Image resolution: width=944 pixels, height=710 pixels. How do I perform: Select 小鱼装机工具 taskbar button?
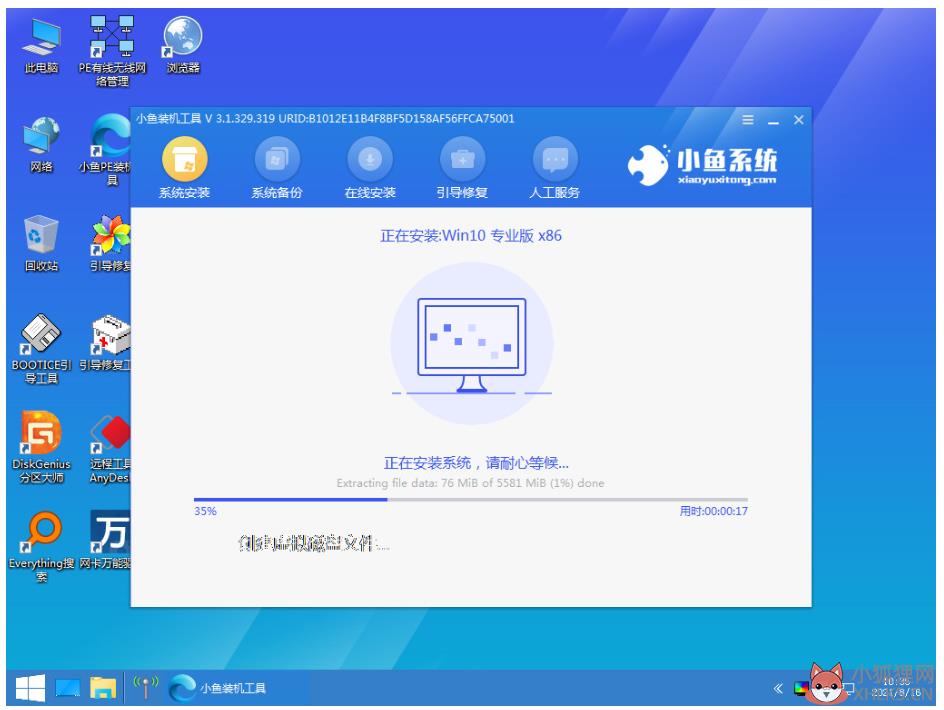(x=217, y=688)
